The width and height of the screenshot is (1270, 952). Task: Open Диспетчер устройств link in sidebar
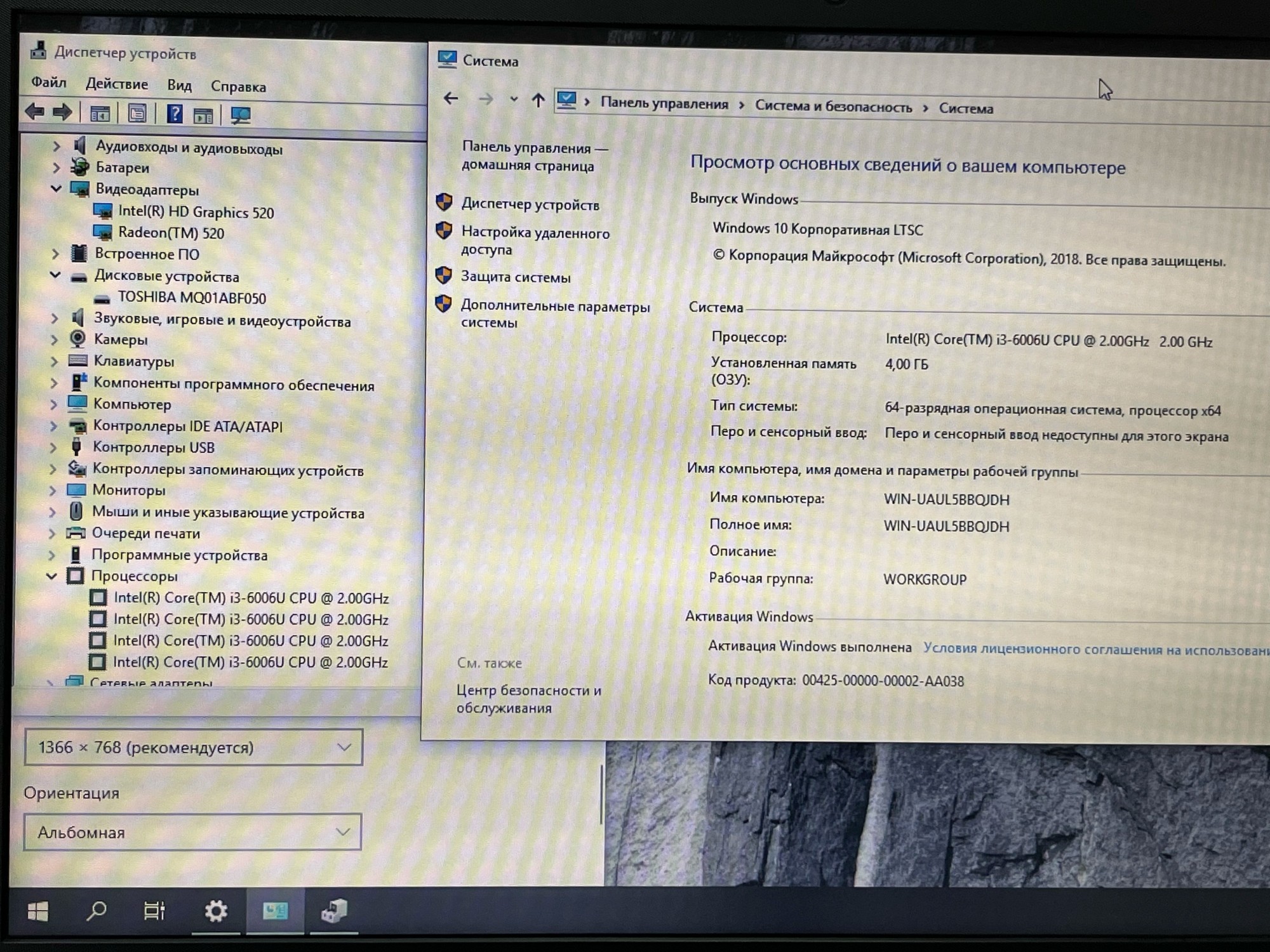click(530, 204)
